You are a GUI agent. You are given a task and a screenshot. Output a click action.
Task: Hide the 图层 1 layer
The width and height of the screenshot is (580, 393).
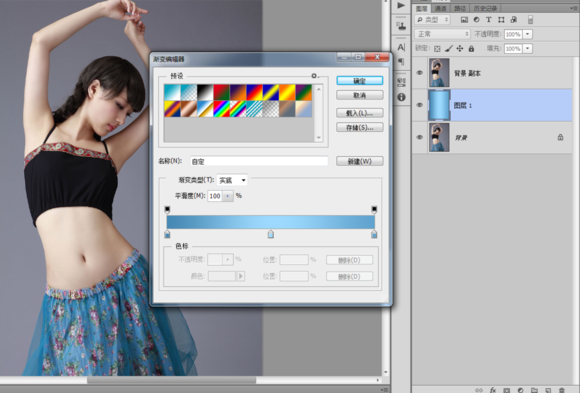pyautogui.click(x=419, y=105)
